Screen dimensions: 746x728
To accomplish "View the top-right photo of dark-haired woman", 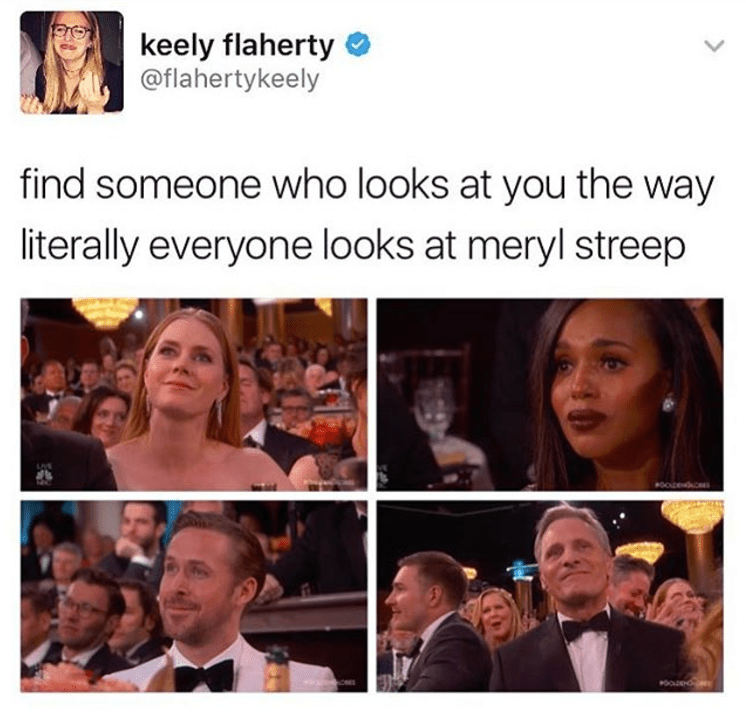I will tap(550, 394).
